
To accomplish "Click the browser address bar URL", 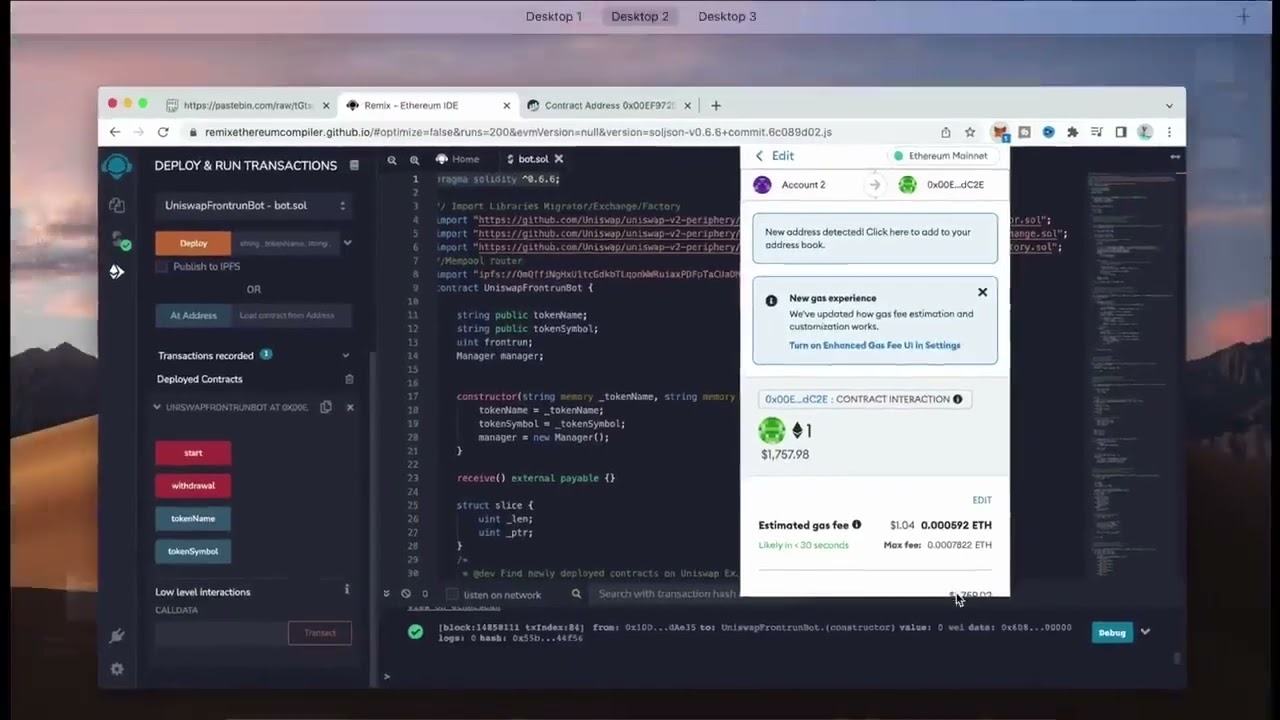I will (518, 132).
